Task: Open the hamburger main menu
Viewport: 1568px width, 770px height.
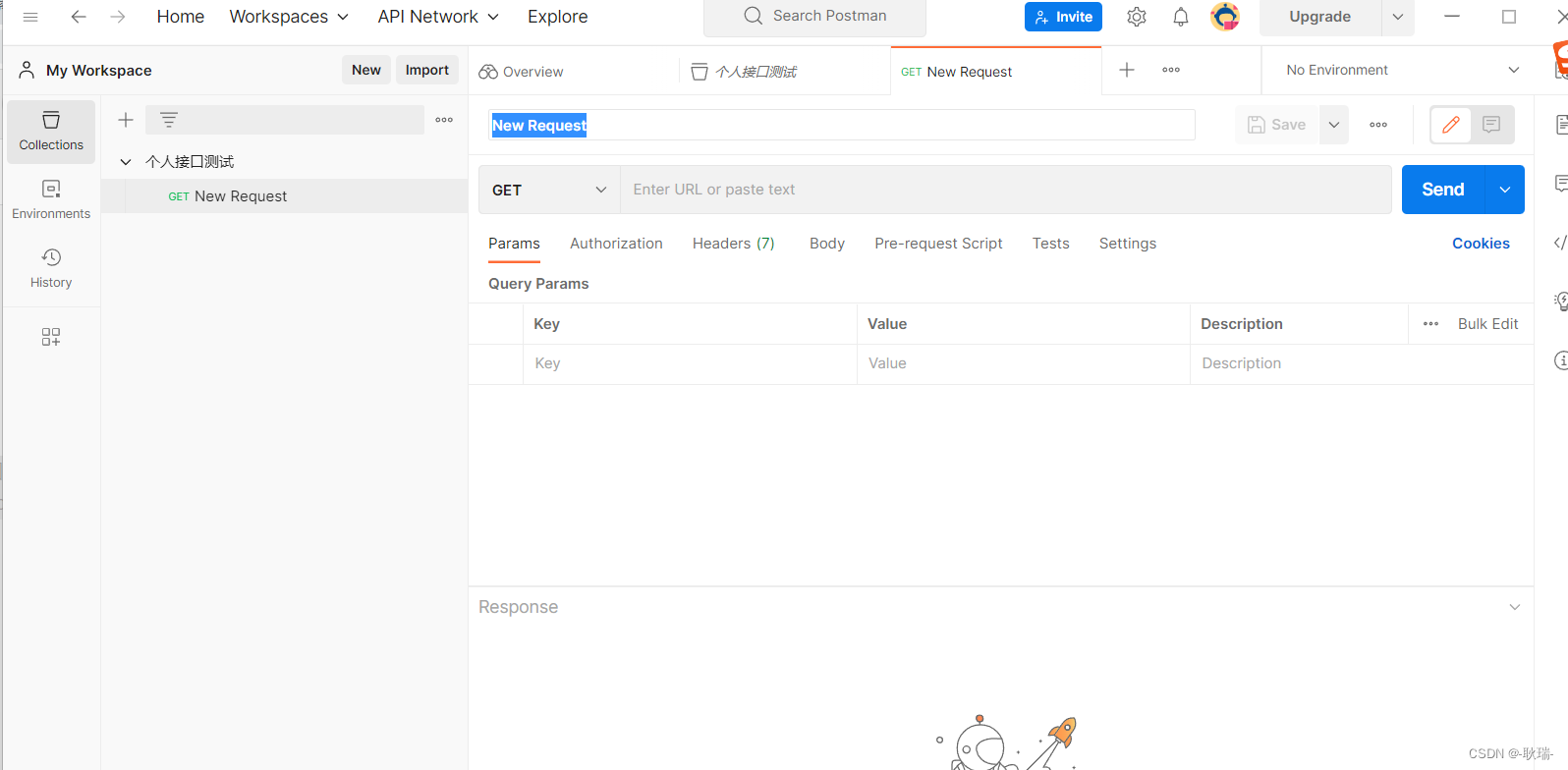Action: tap(30, 17)
